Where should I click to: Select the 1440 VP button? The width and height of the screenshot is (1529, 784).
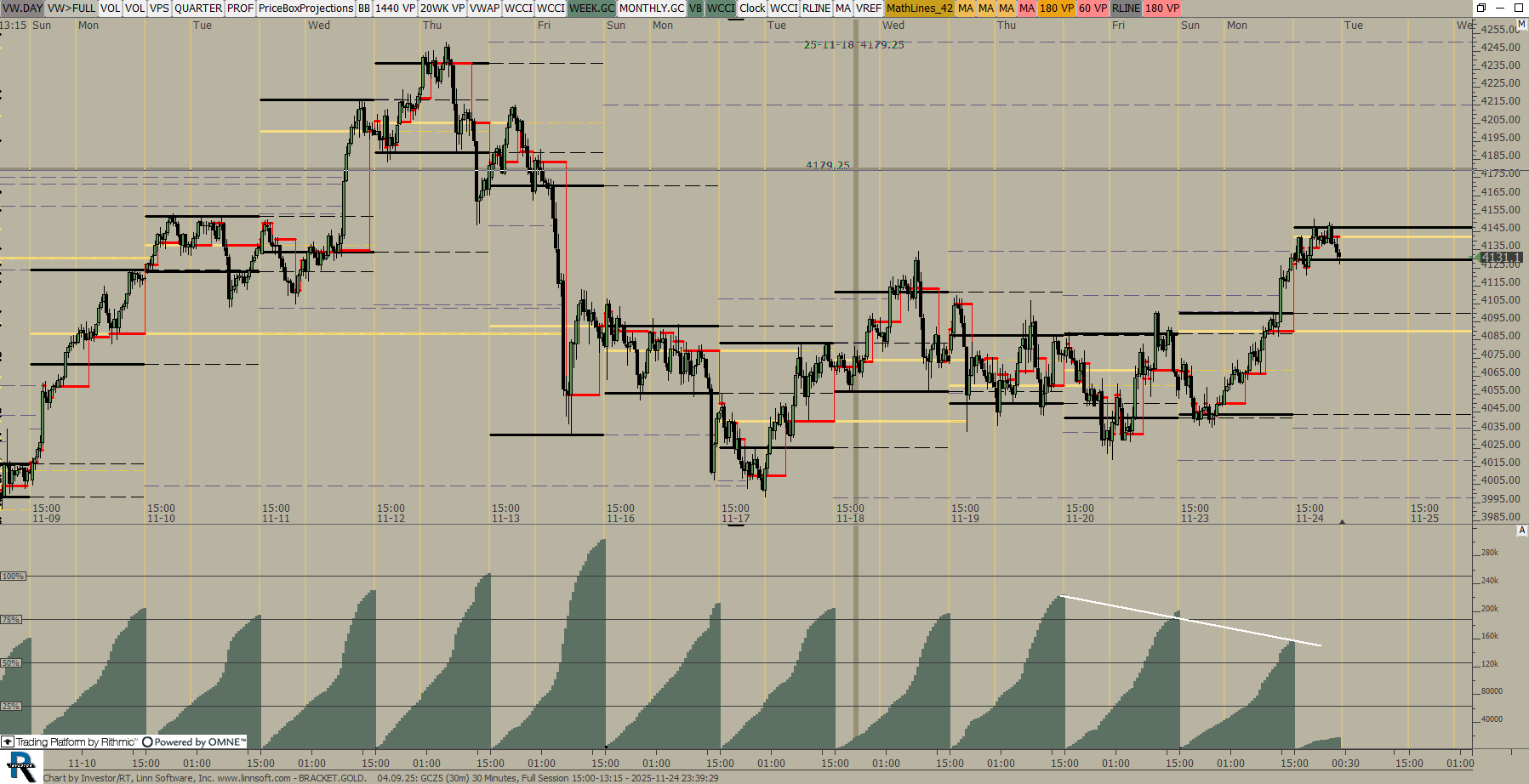coord(395,8)
